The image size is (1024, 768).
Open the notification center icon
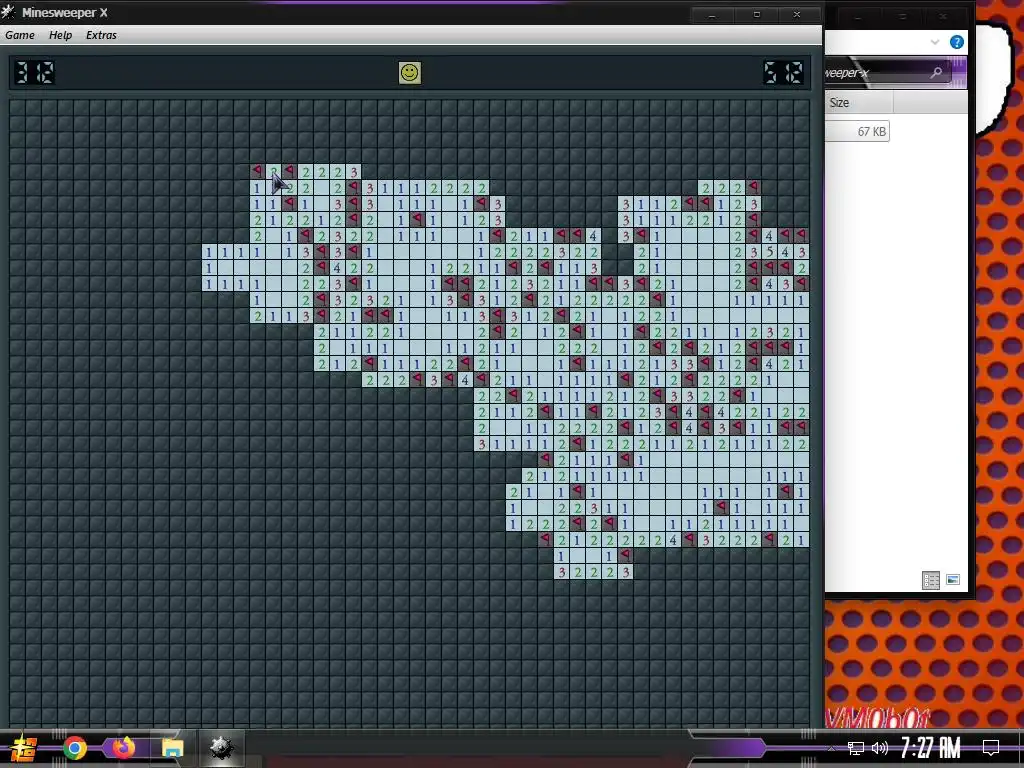point(991,748)
